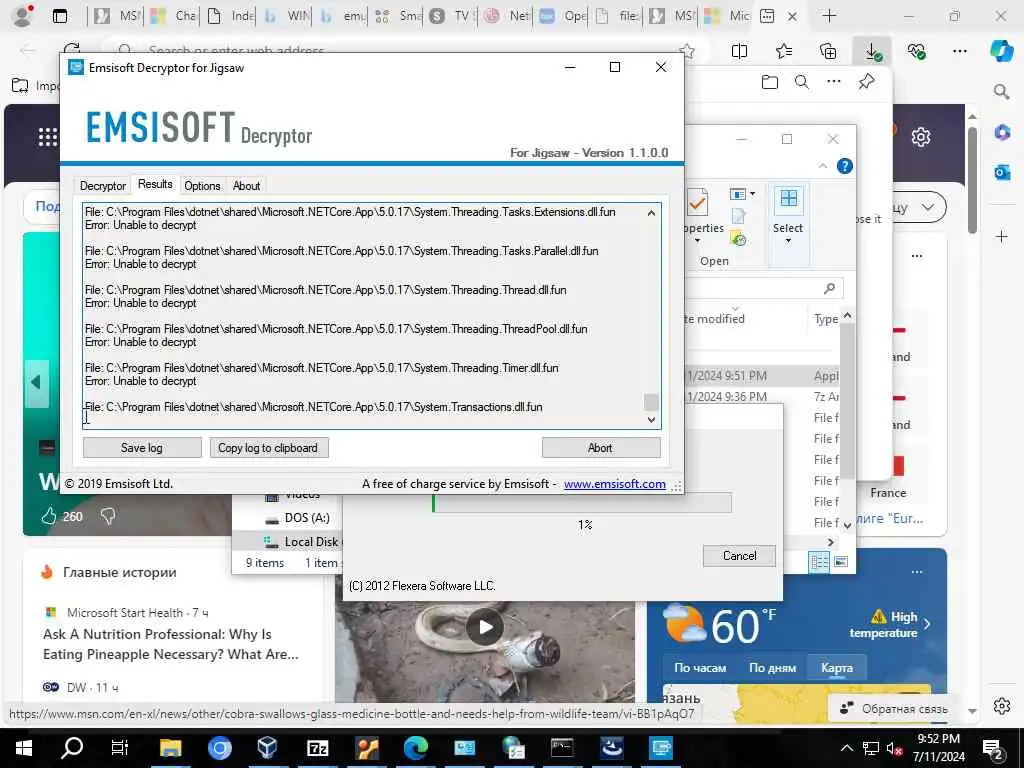Select DOS (A:) drive in Explorer
The image size is (1024, 768).
tap(298, 518)
